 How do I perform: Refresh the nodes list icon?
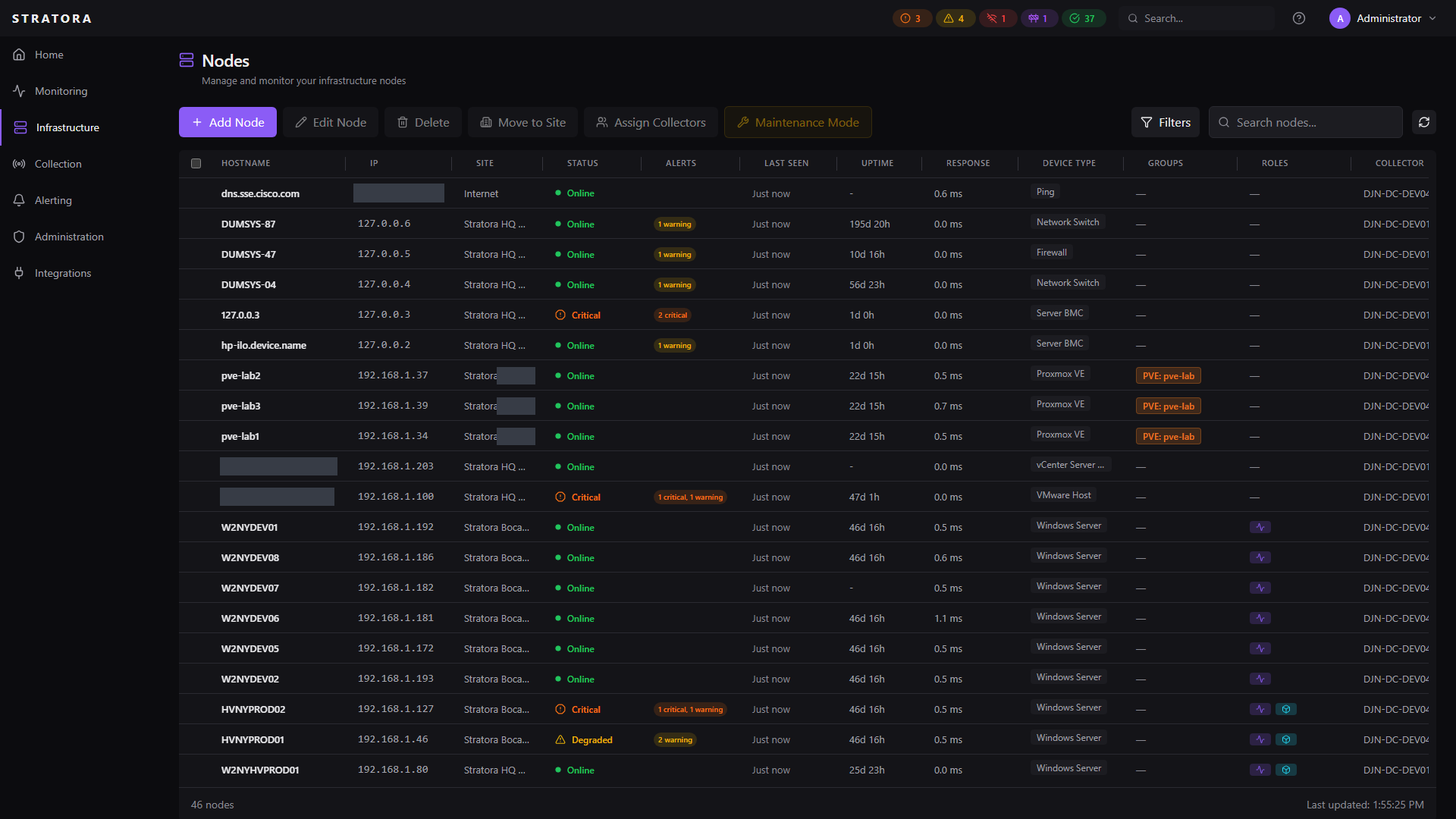1424,122
